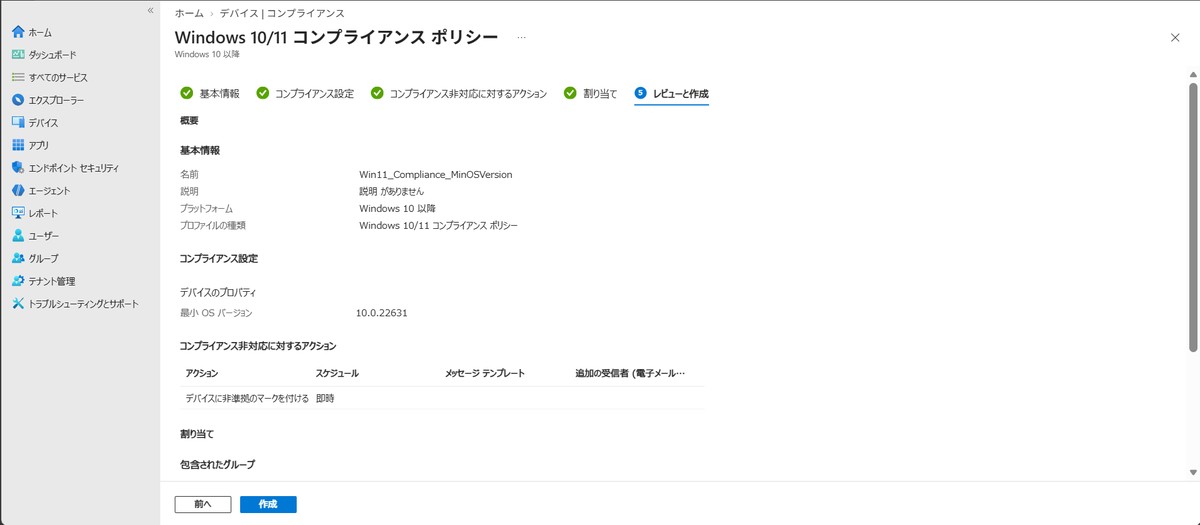Click the メッセージ テンプレート column header
Image resolution: width=1200 pixels, height=525 pixels.
click(x=485, y=373)
